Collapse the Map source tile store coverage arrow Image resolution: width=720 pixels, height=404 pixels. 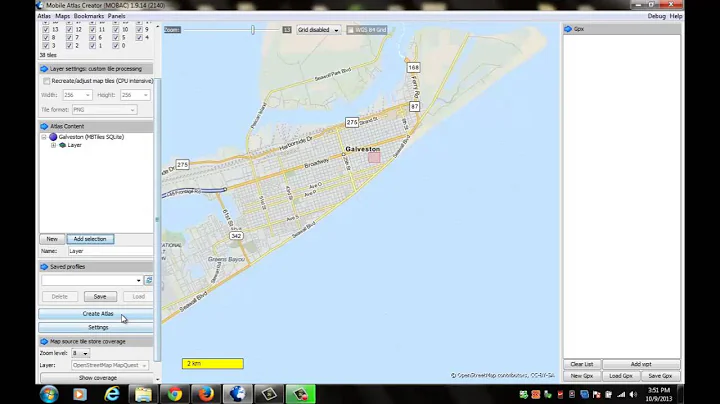coord(44,342)
